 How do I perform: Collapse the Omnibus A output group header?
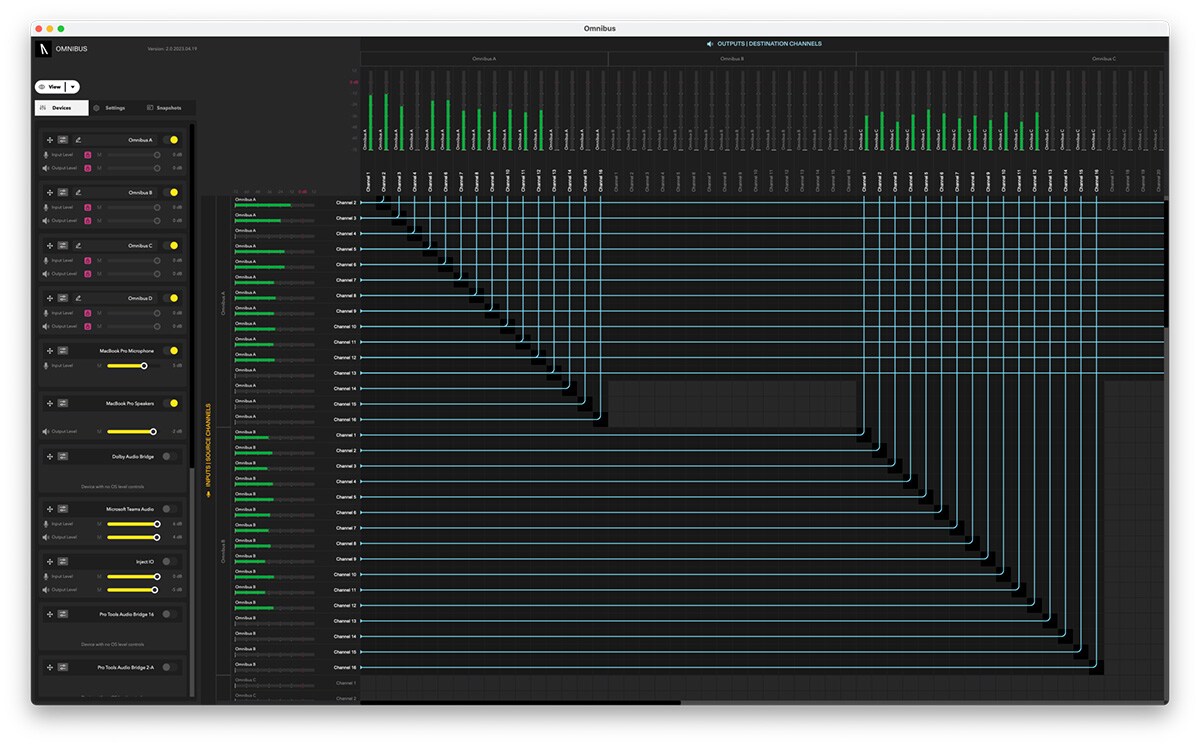(x=484, y=59)
